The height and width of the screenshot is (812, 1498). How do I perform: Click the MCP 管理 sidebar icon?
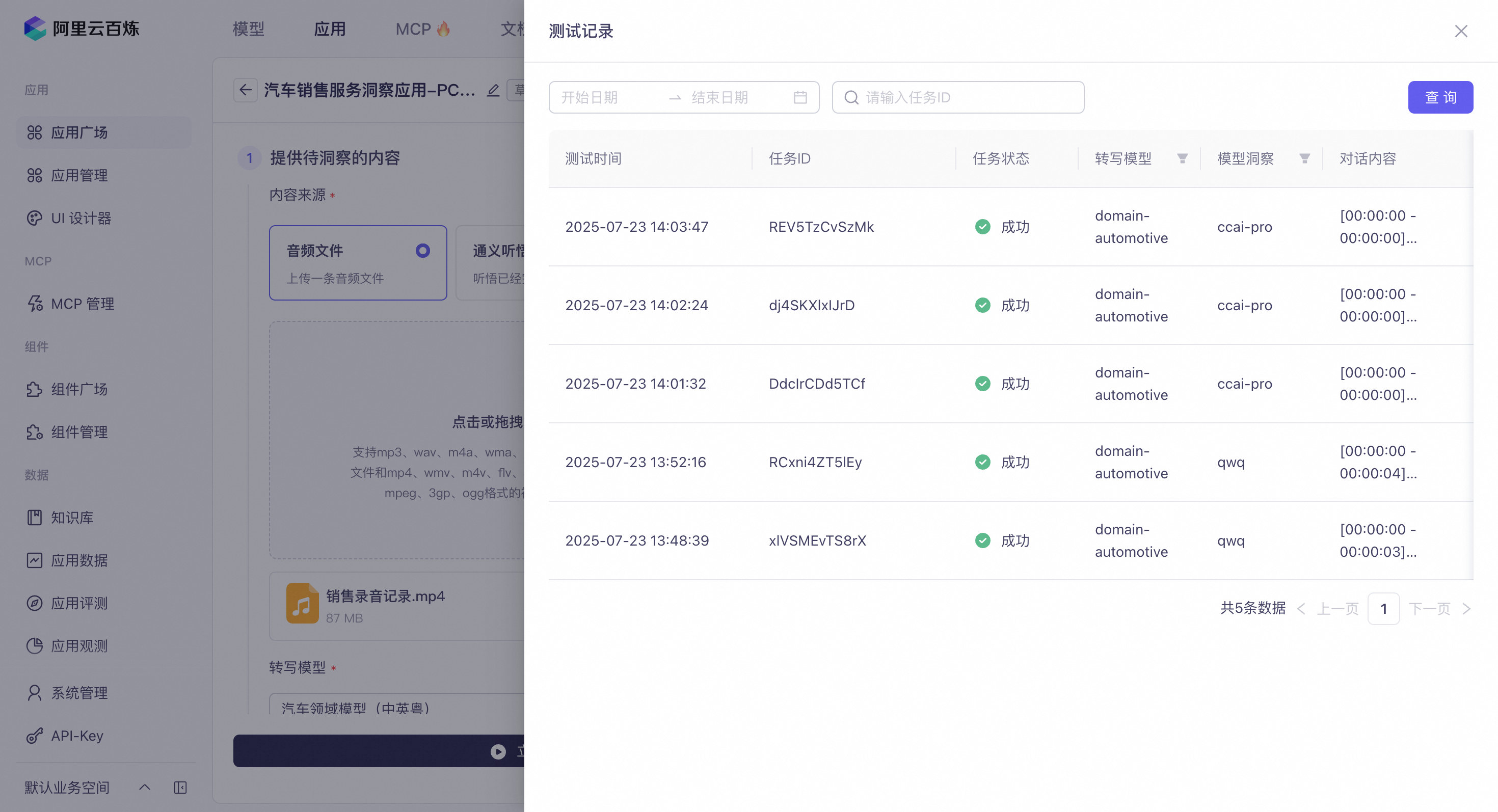click(34, 304)
